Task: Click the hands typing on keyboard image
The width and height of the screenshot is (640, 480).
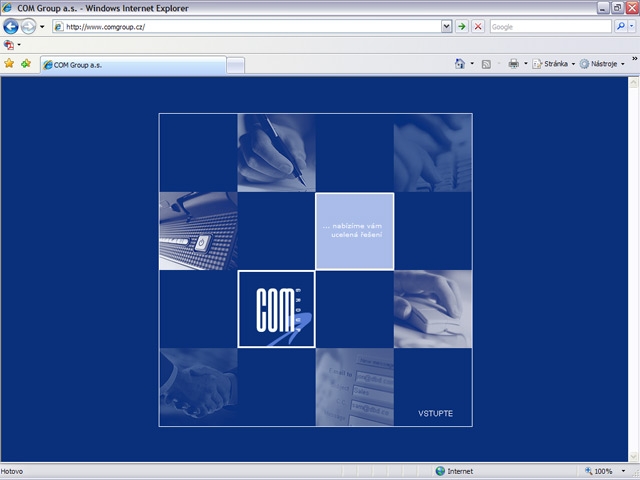Action: [x=433, y=153]
